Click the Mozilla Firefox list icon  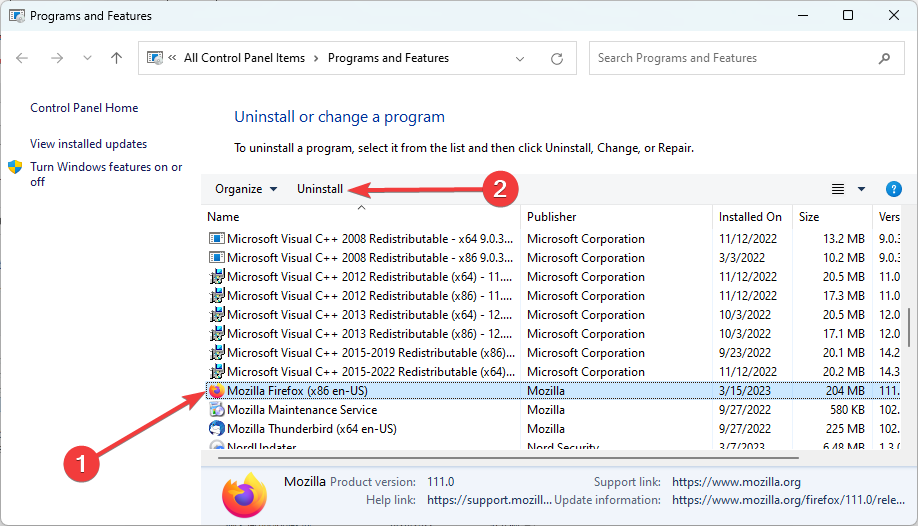[x=217, y=391]
